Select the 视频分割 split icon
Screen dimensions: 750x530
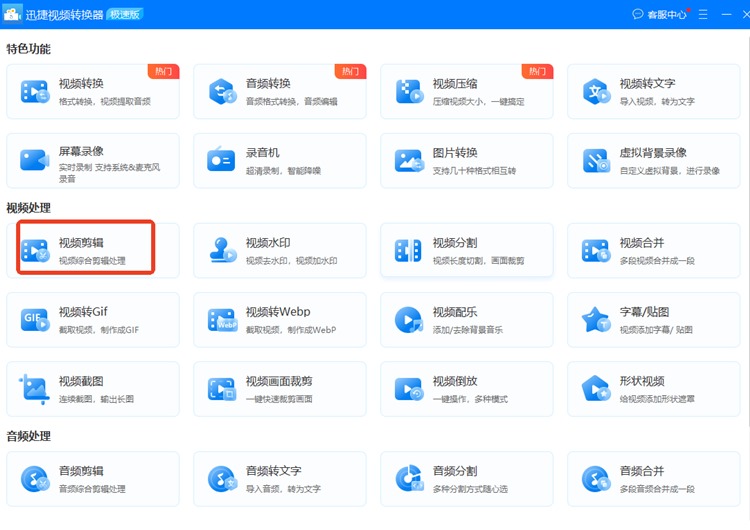point(408,251)
